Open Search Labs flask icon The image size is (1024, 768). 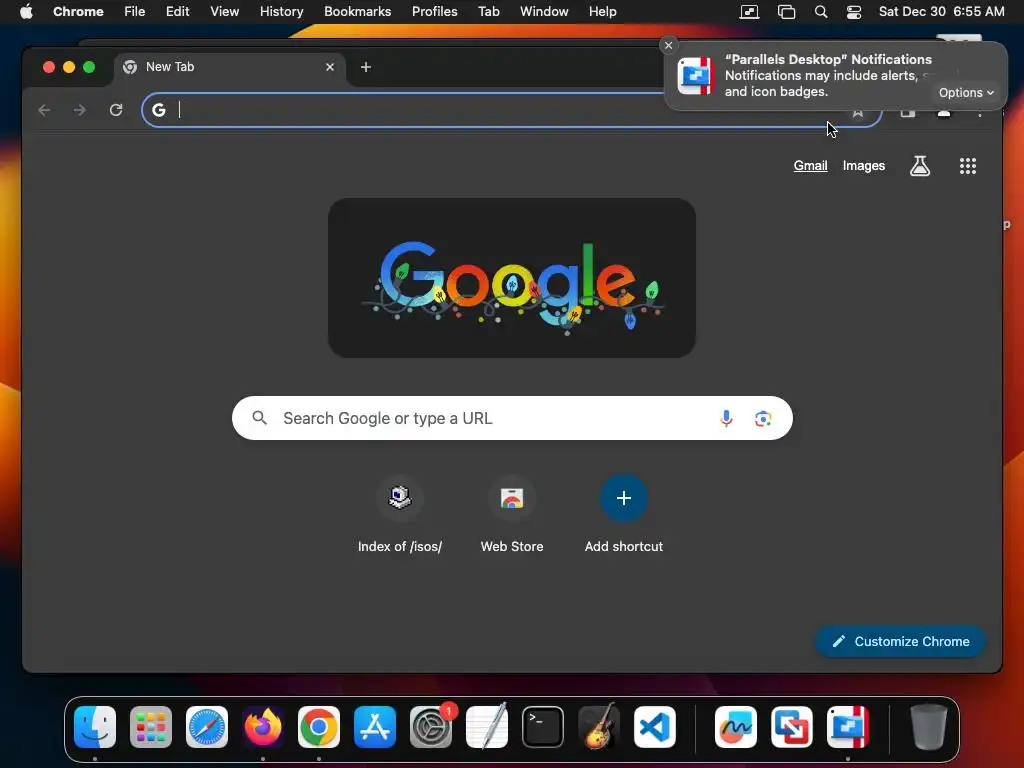click(920, 166)
